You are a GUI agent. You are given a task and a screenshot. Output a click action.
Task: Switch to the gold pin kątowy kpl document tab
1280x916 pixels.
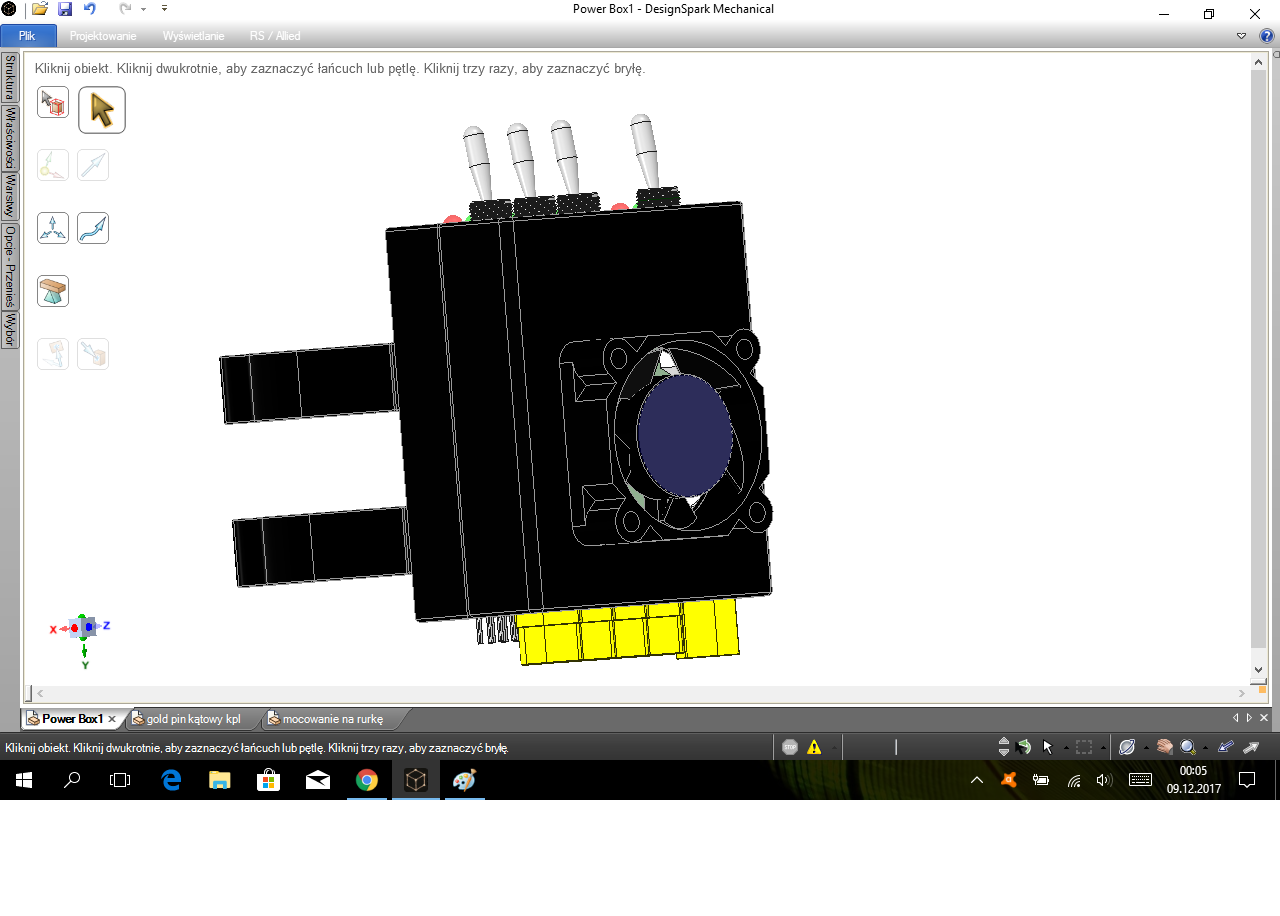pos(193,719)
